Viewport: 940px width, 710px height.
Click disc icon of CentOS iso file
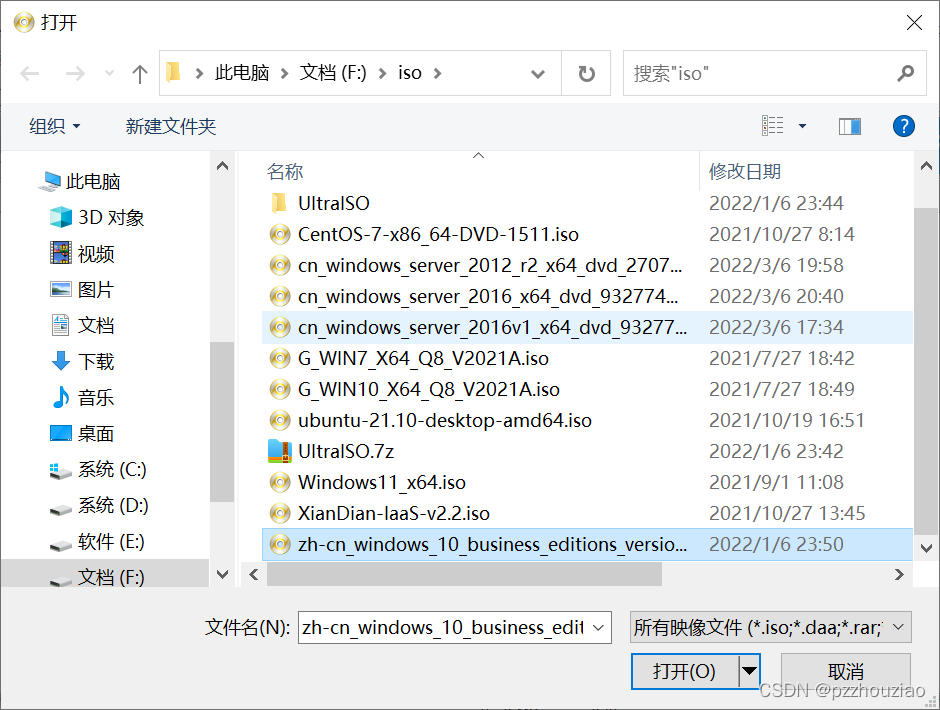tap(280, 234)
